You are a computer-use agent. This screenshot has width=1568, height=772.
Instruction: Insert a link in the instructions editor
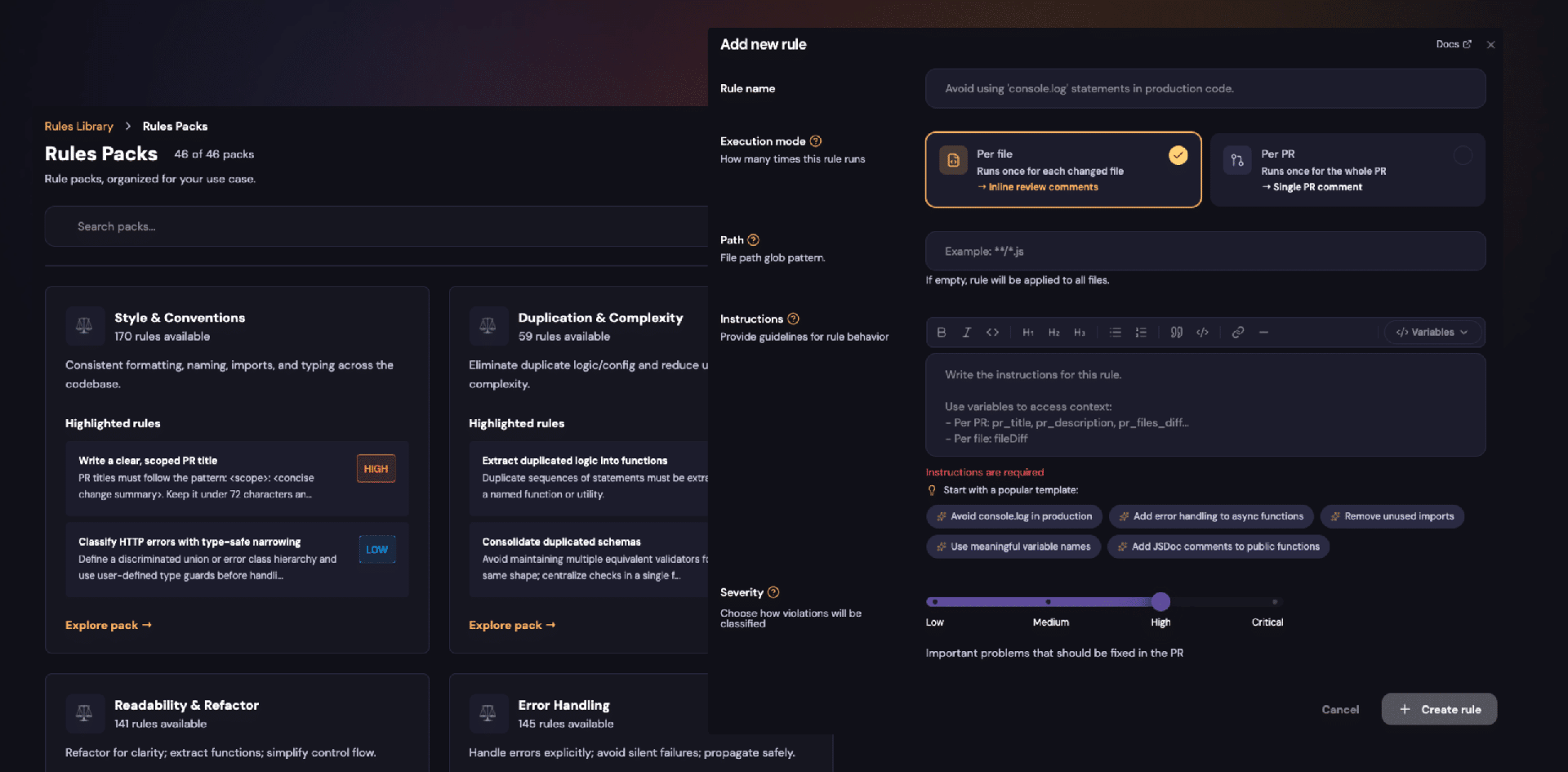[1238, 332]
